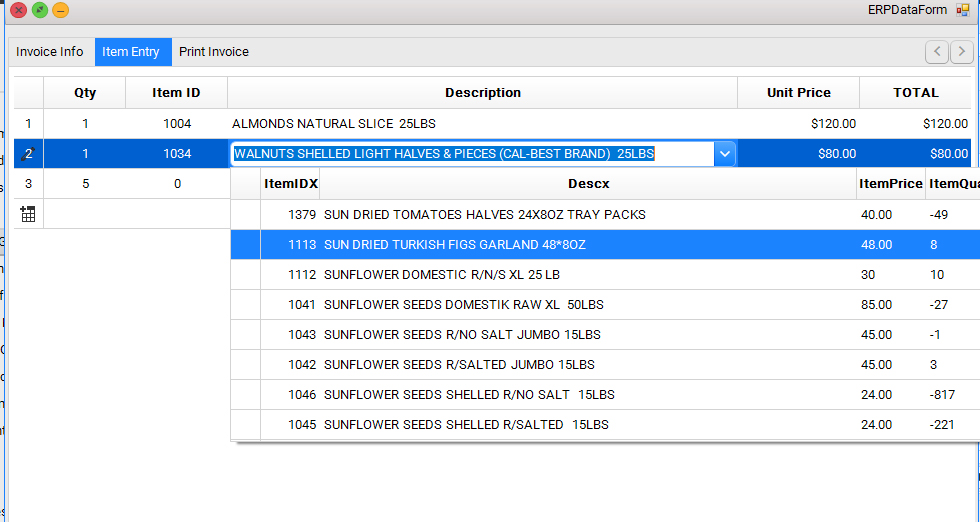
Task: Click the green maximize window button
Action: coord(40,10)
